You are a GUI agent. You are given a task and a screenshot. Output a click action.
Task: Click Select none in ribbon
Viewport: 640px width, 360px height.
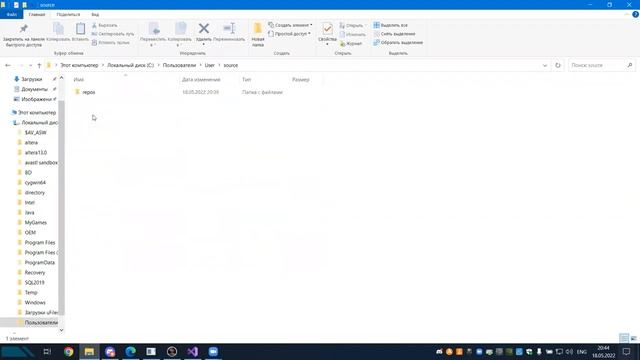pos(394,34)
